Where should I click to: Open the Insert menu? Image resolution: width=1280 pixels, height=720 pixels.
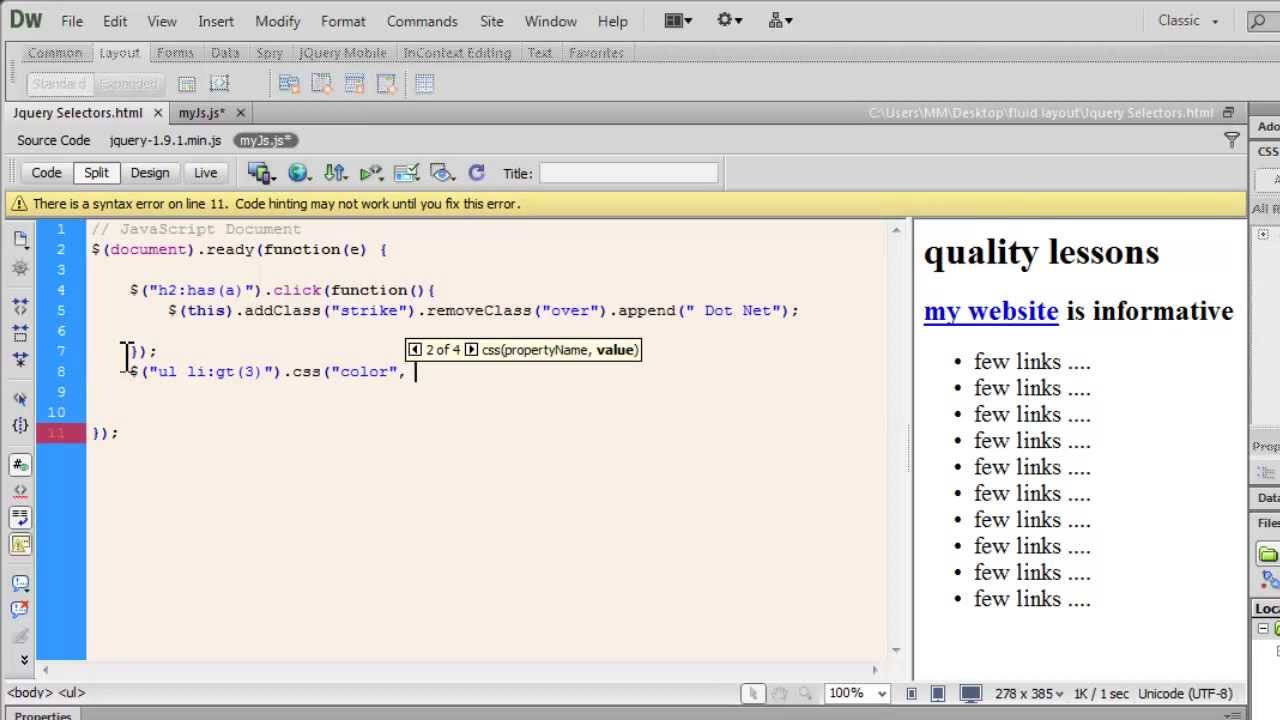pyautogui.click(x=216, y=21)
